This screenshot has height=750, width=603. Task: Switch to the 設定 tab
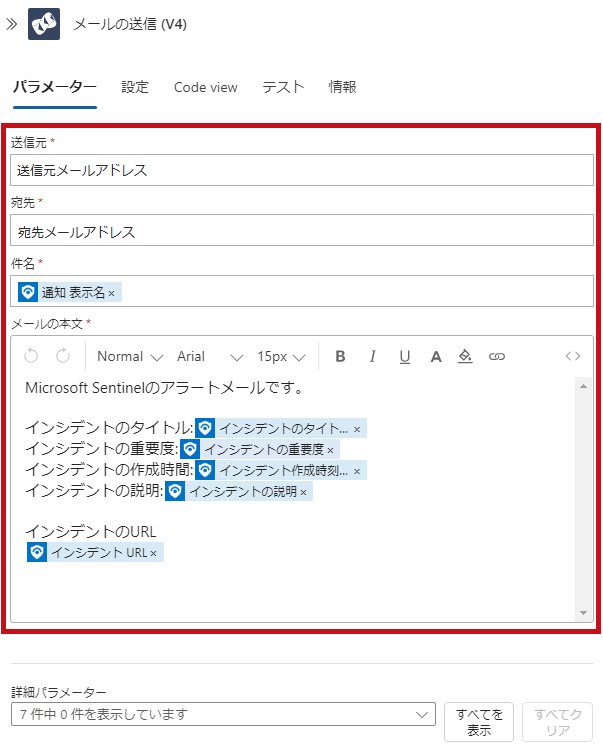coord(135,87)
